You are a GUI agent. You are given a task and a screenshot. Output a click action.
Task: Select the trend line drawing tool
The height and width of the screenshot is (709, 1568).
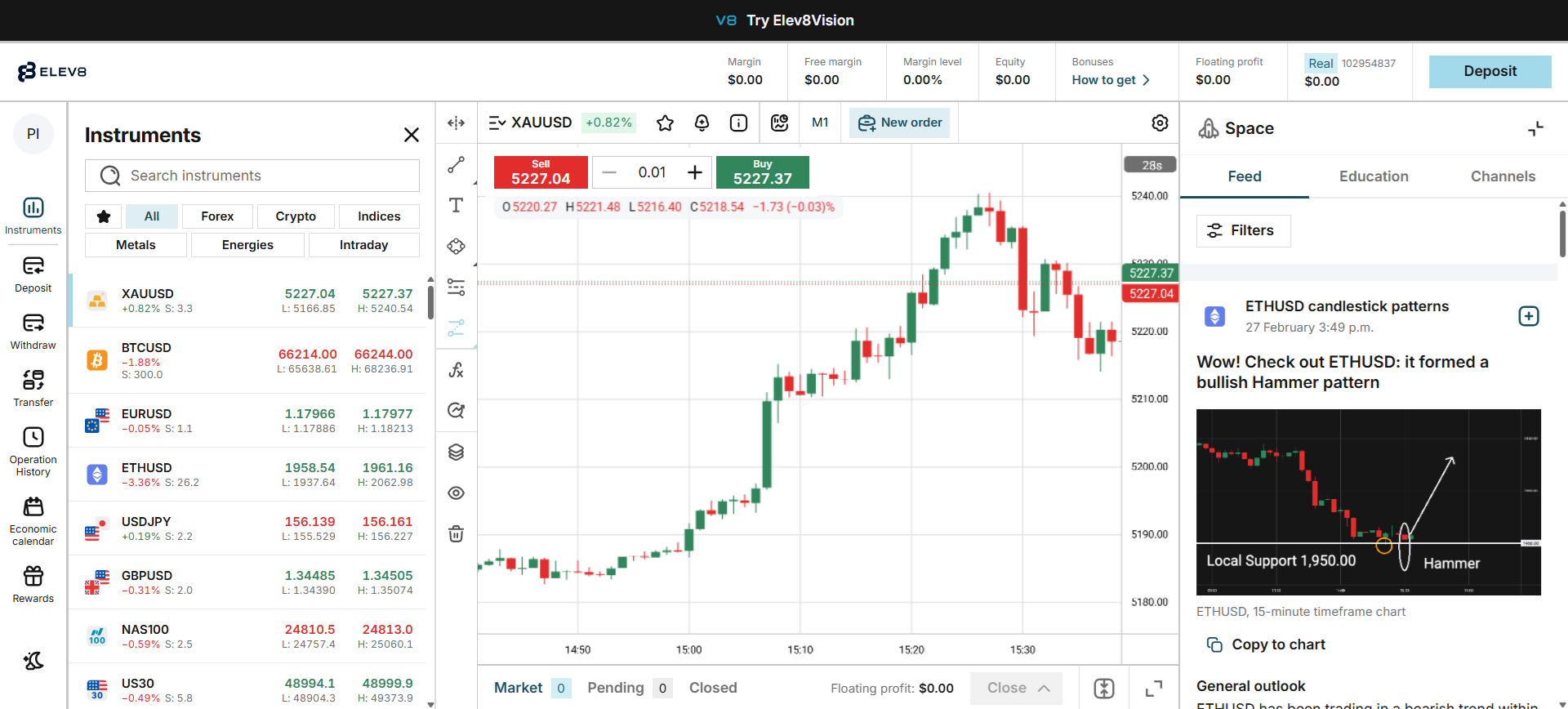457,165
